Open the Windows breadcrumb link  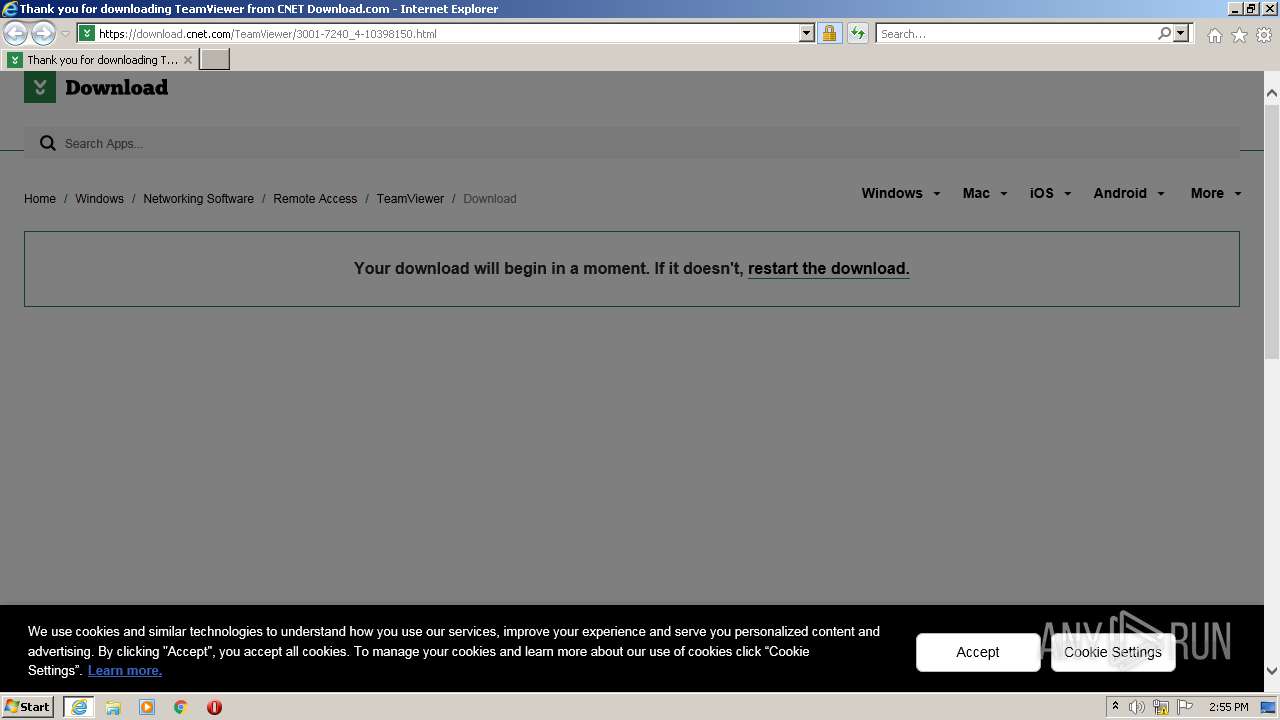click(x=99, y=199)
